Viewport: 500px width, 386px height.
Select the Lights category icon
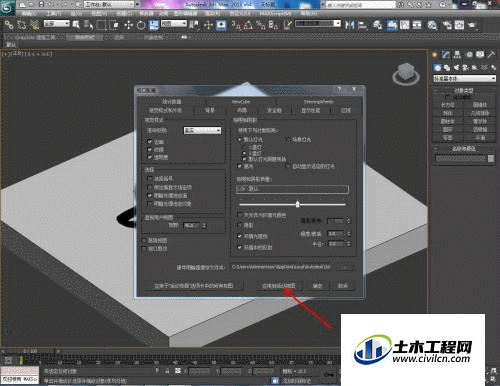456,68
